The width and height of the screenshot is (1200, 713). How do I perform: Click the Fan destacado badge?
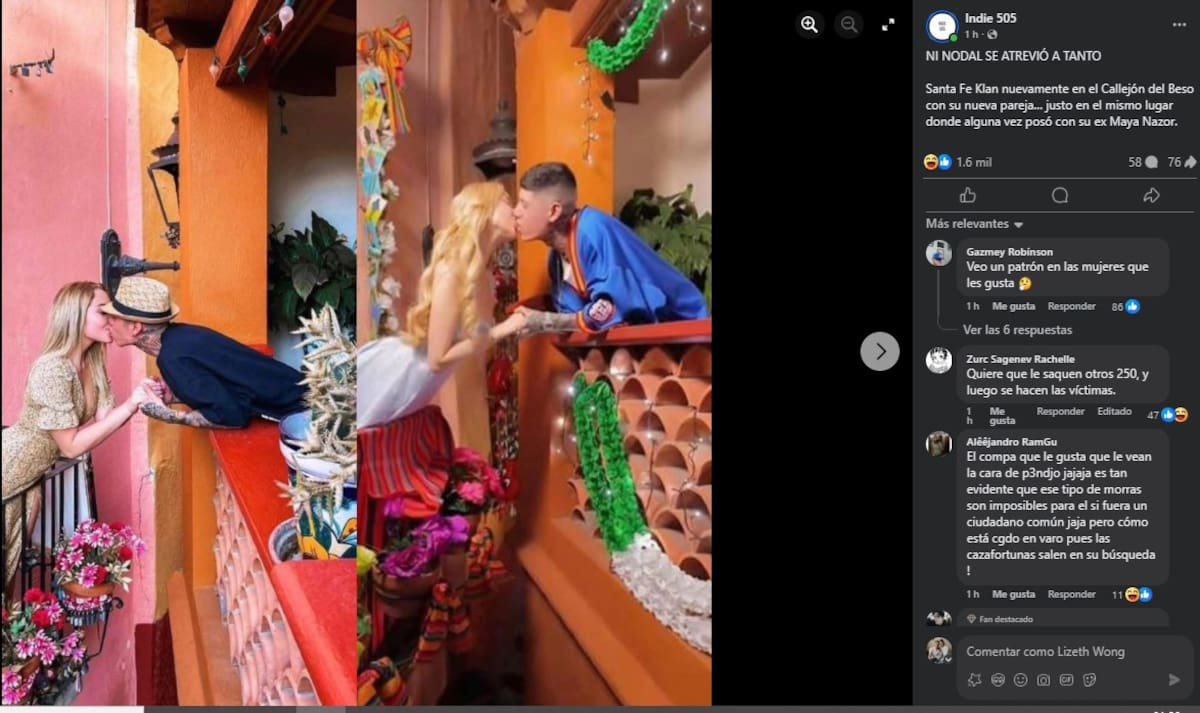pos(1001,619)
